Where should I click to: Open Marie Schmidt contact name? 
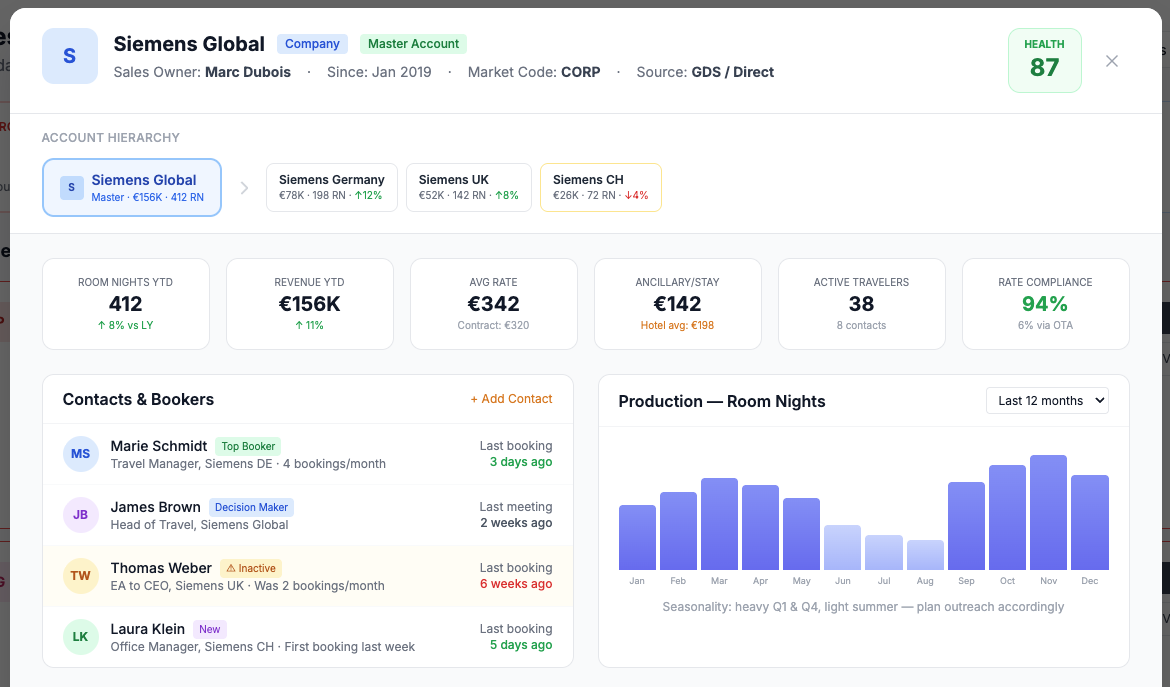pos(159,446)
